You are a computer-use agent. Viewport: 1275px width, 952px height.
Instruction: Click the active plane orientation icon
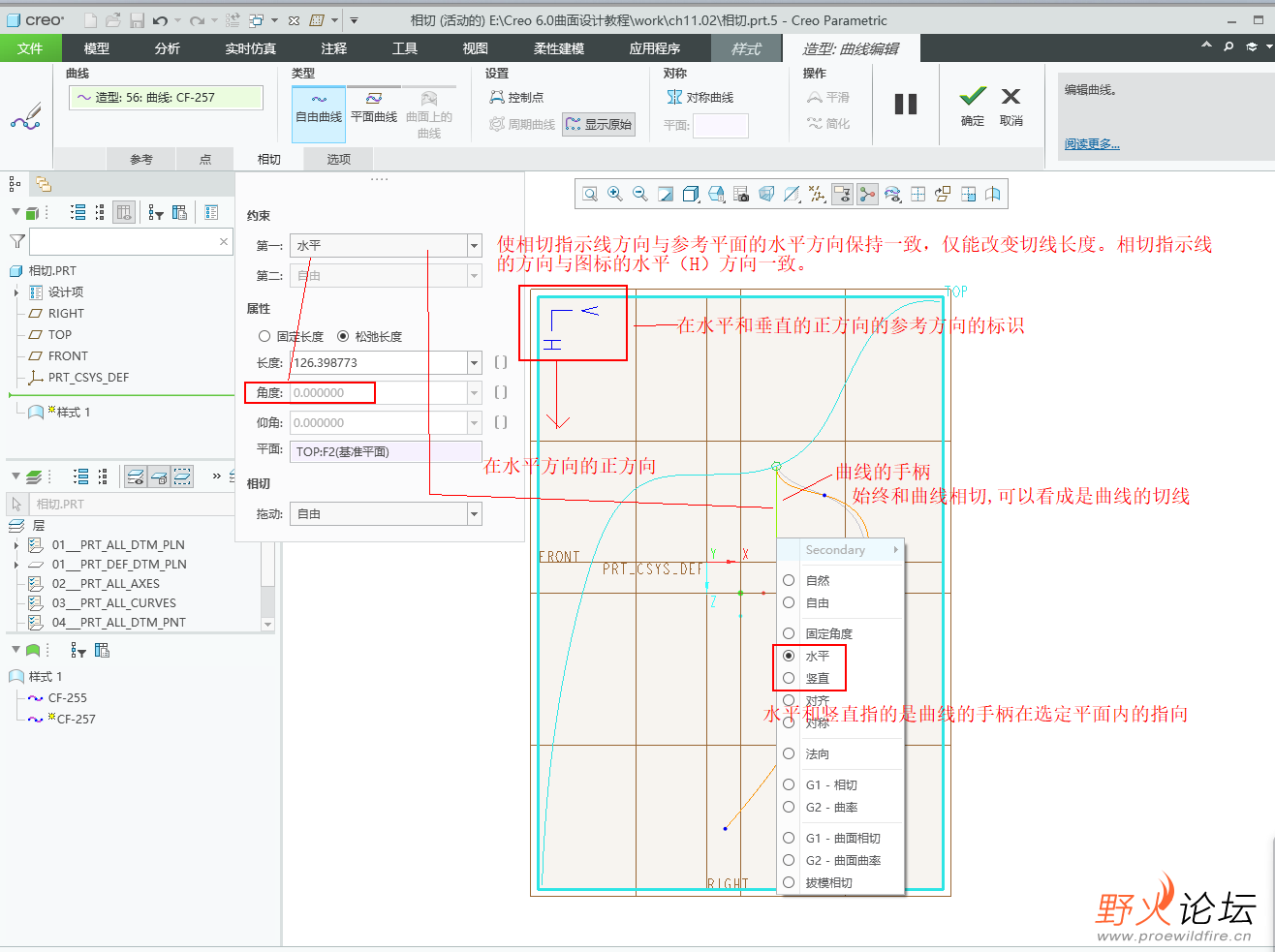click(943, 194)
